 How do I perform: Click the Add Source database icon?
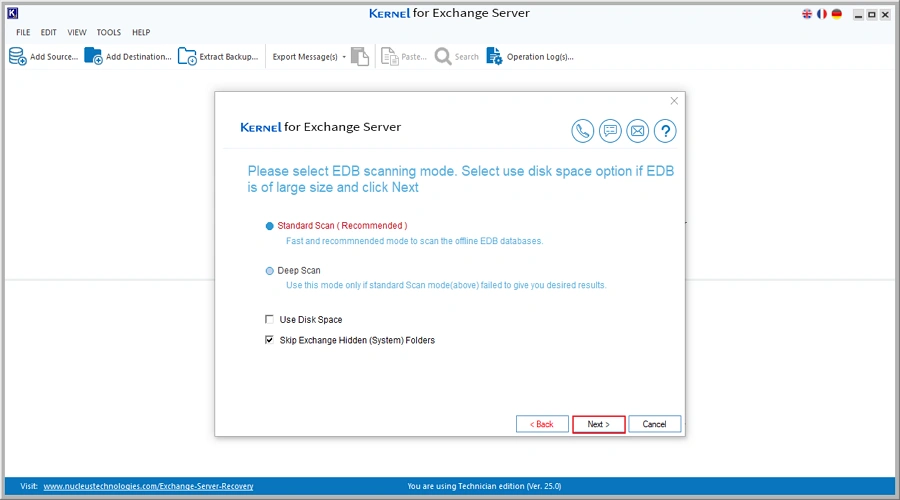(18, 56)
